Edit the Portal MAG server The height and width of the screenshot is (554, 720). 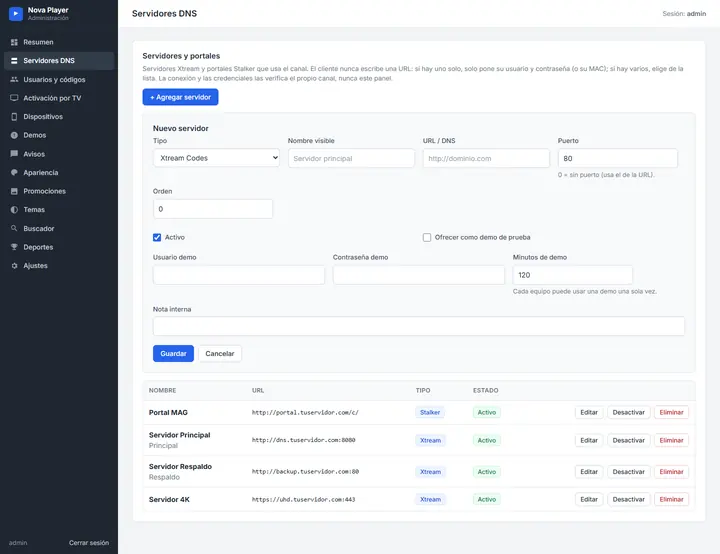point(589,413)
